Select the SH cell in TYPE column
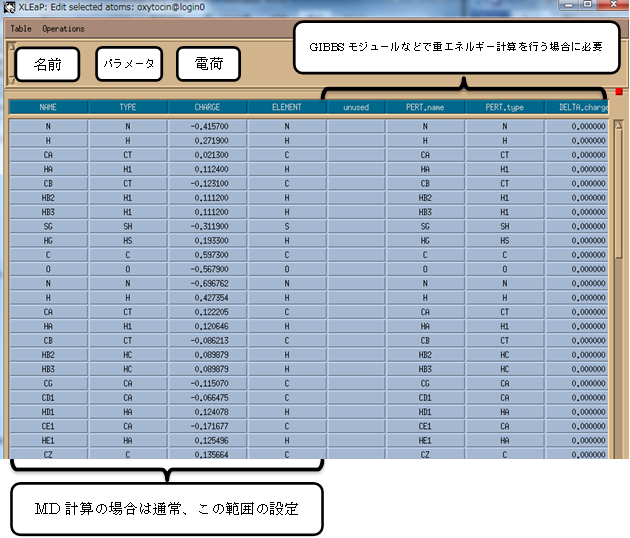 coord(127,227)
